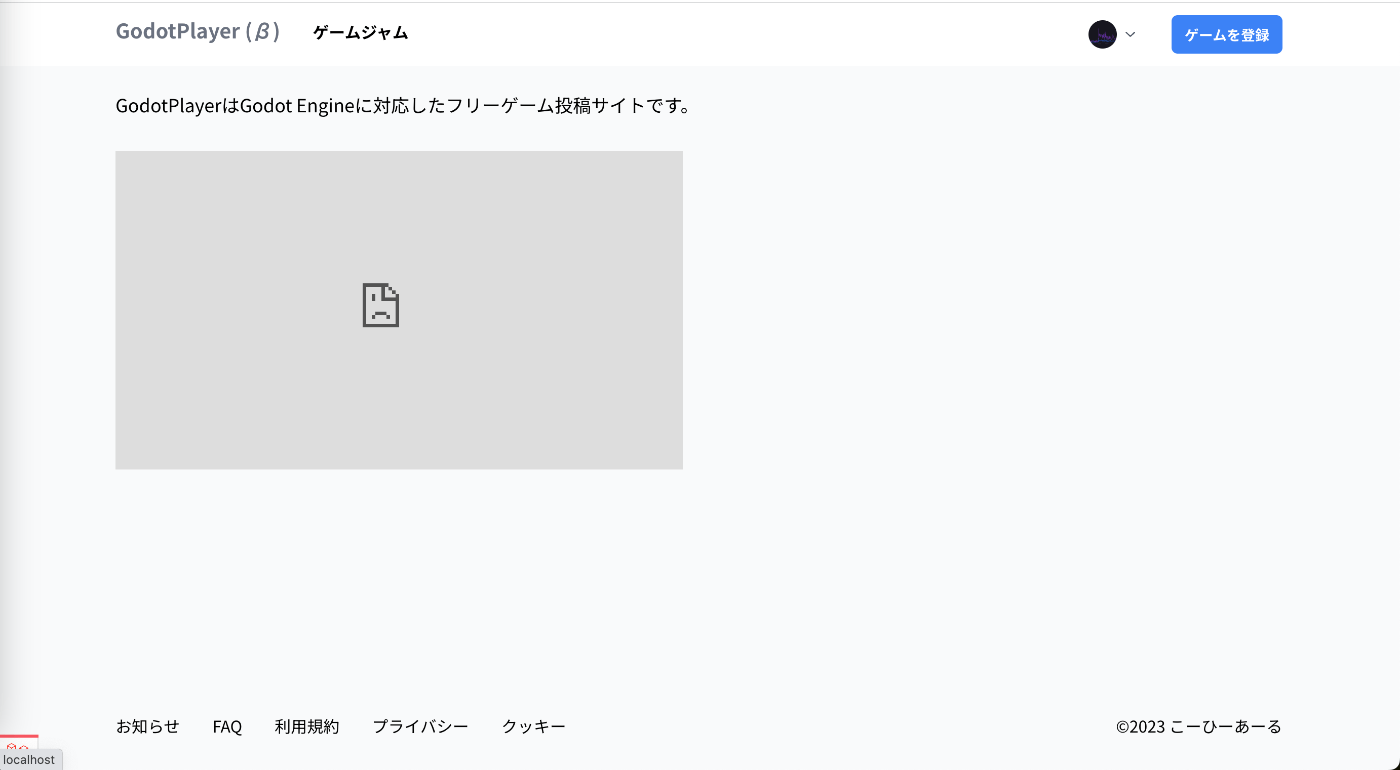Expand the account dropdown chevron
The image size is (1400, 770).
point(1130,34)
